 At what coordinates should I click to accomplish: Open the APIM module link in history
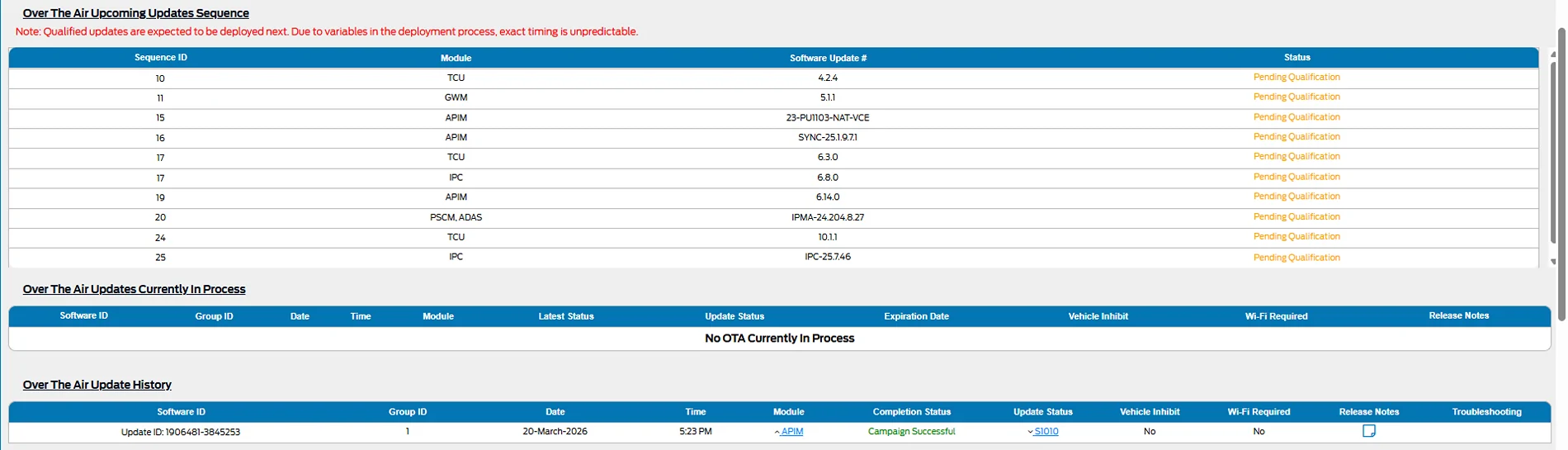click(792, 432)
